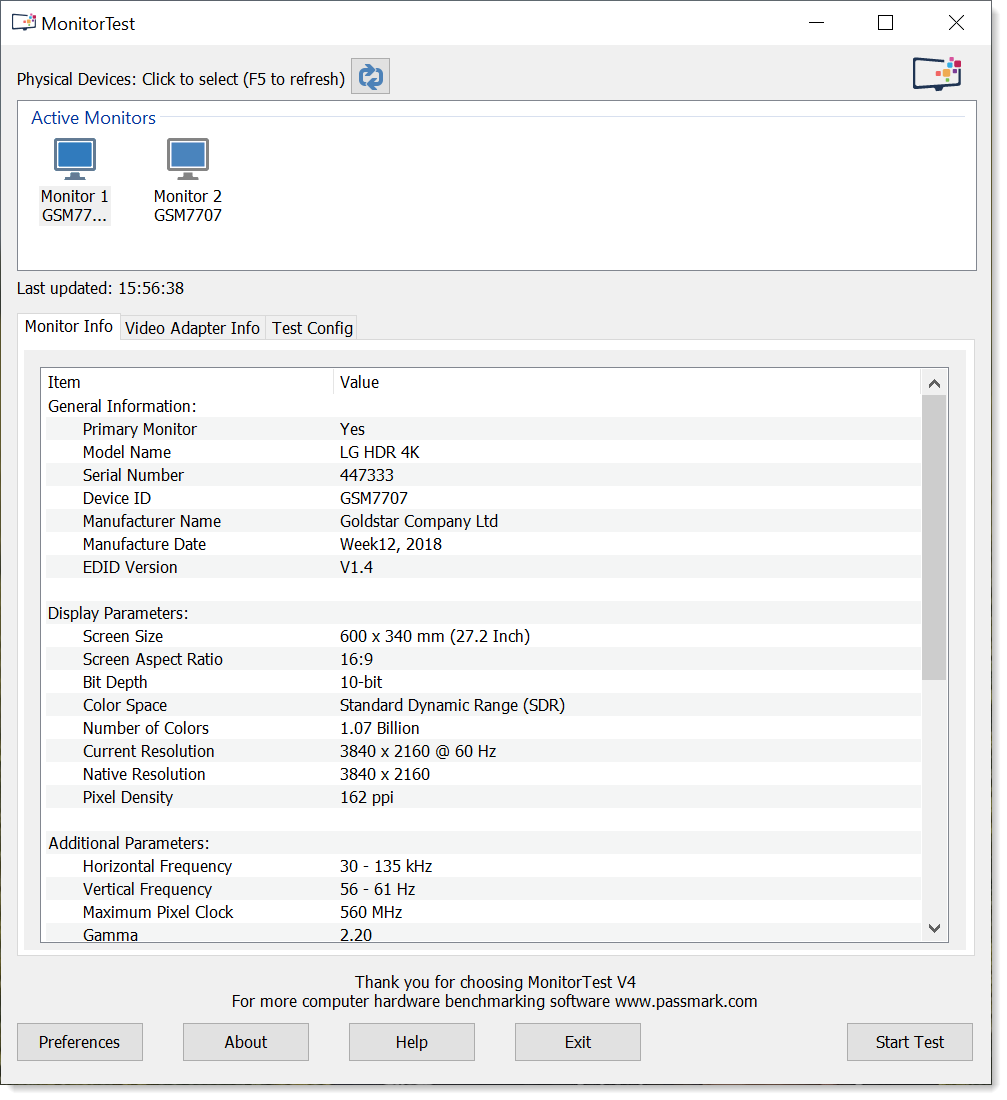Click the scrollbar up arrow

click(934, 382)
